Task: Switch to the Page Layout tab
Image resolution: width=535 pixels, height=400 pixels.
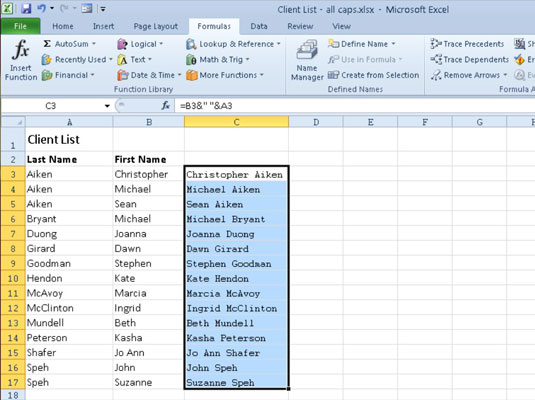Action: coord(156,26)
